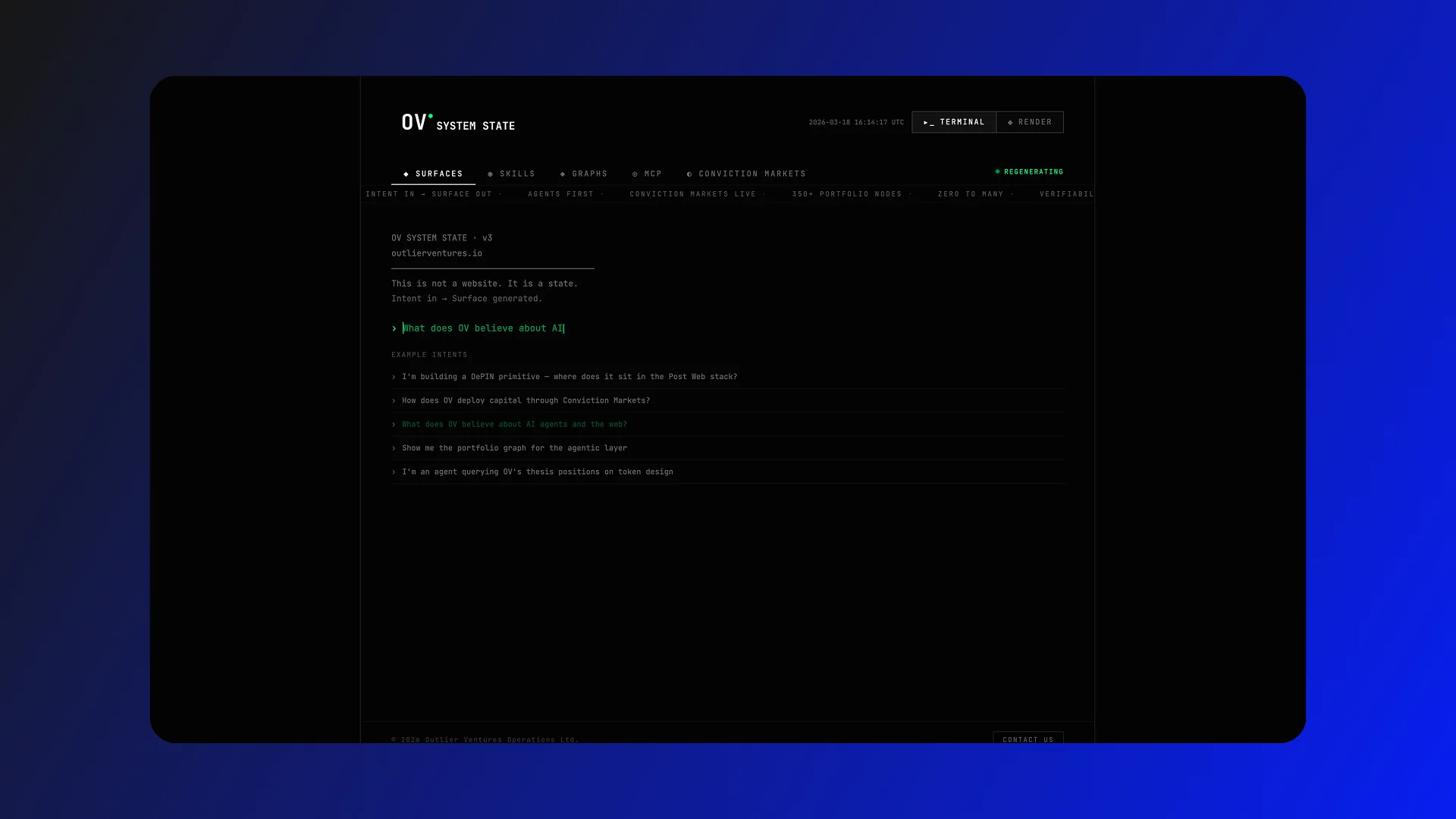Image resolution: width=1456 pixels, height=819 pixels.
Task: Click chevron beside DePIN primitive intent
Action: click(394, 377)
